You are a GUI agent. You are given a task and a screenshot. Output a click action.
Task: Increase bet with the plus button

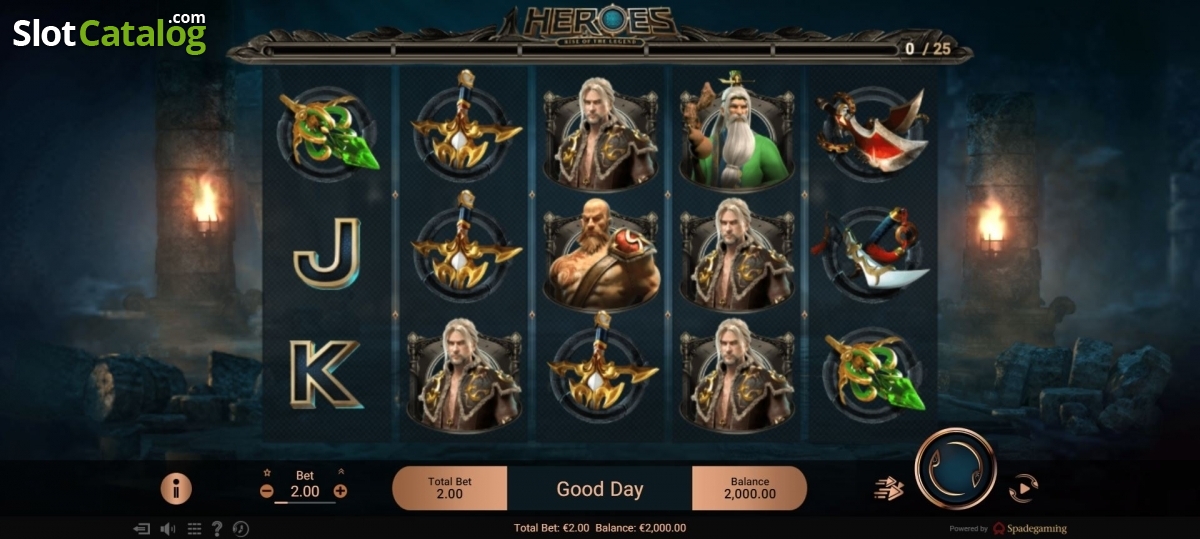click(x=340, y=491)
